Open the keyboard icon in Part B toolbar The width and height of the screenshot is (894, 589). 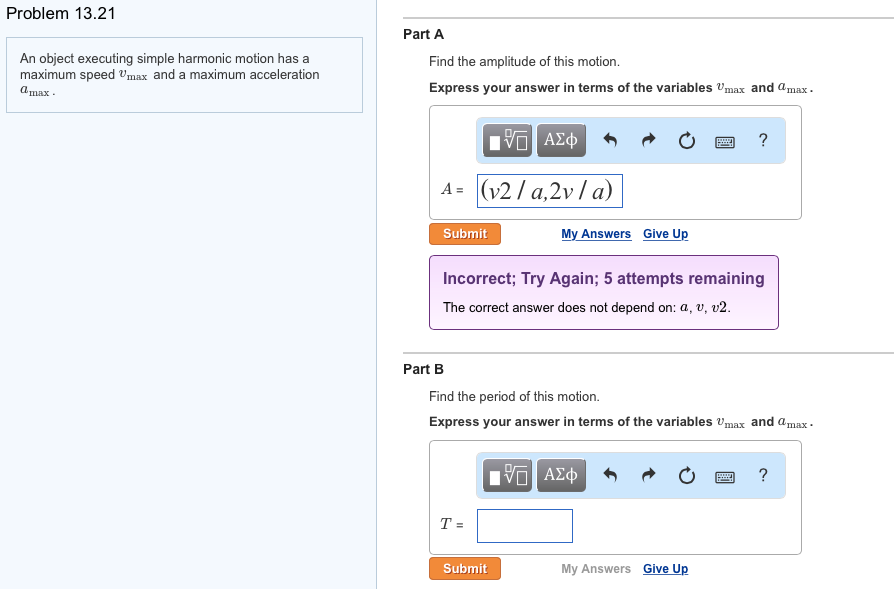tap(727, 475)
